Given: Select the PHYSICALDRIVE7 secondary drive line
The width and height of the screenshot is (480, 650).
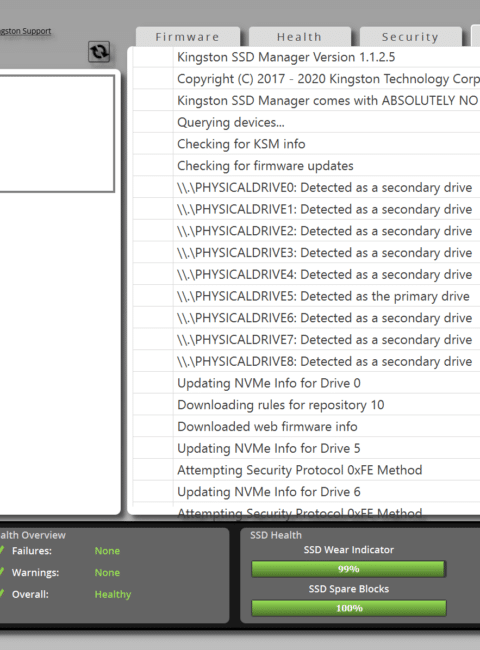Looking at the screenshot, I should click(x=306, y=340).
